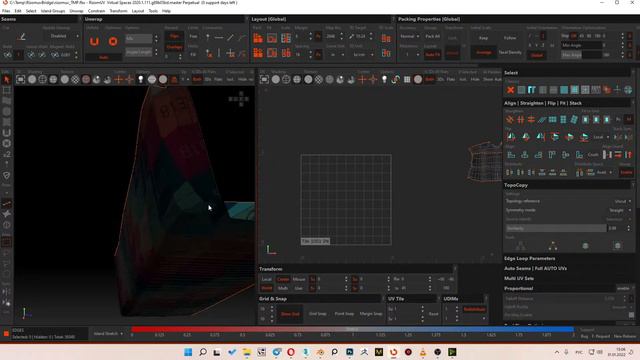The image size is (640, 360).
Task: Open the Files menu
Action: [x=6, y=11]
